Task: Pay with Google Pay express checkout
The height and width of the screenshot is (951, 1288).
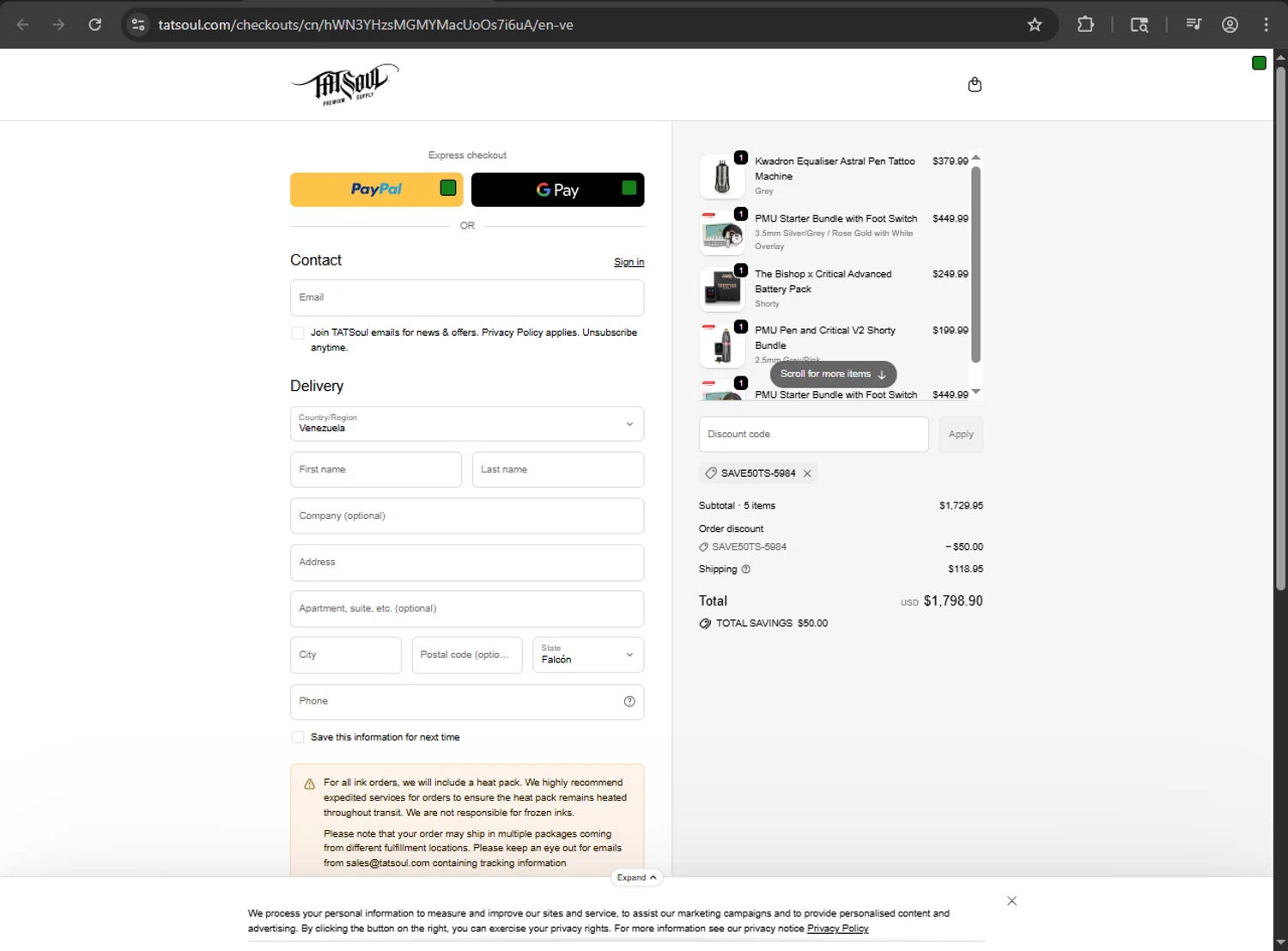Action: pos(557,190)
